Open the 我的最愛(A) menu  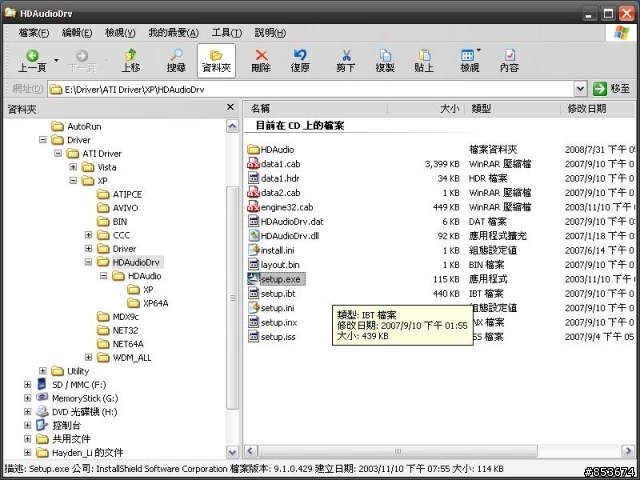173,33
